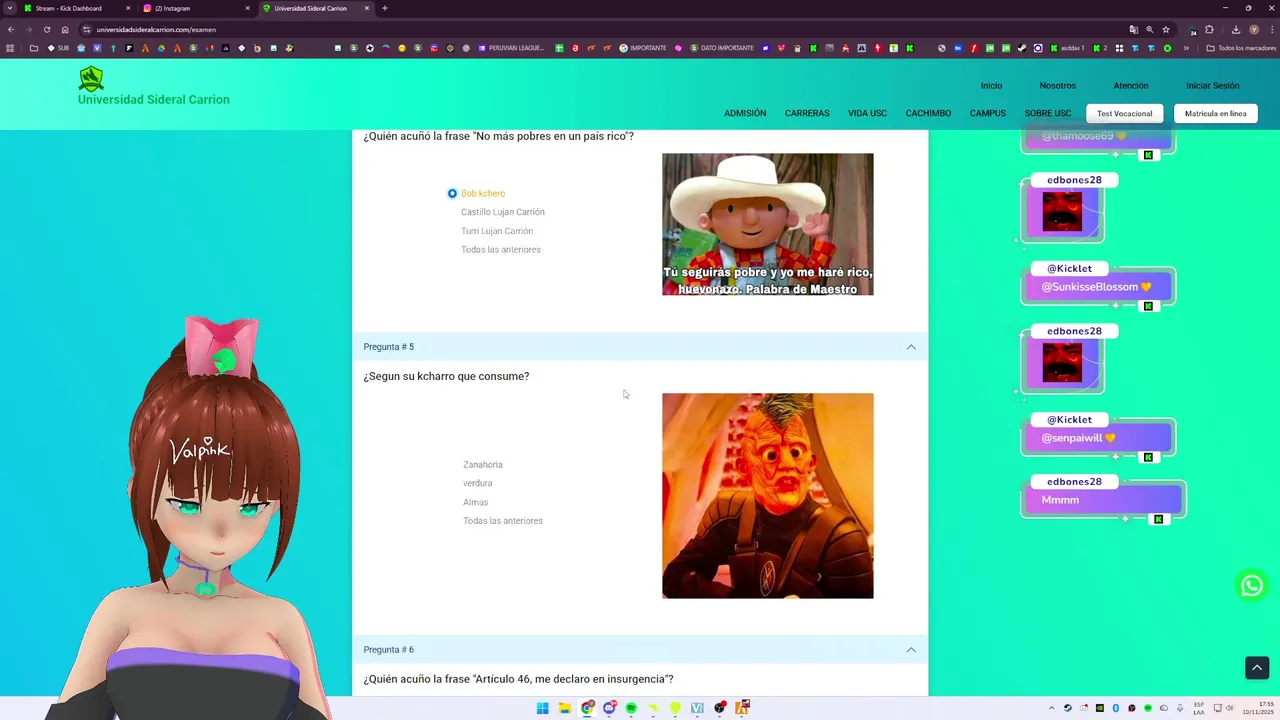Go to the Nosotros link
The image size is (1280, 720).
1058,86
